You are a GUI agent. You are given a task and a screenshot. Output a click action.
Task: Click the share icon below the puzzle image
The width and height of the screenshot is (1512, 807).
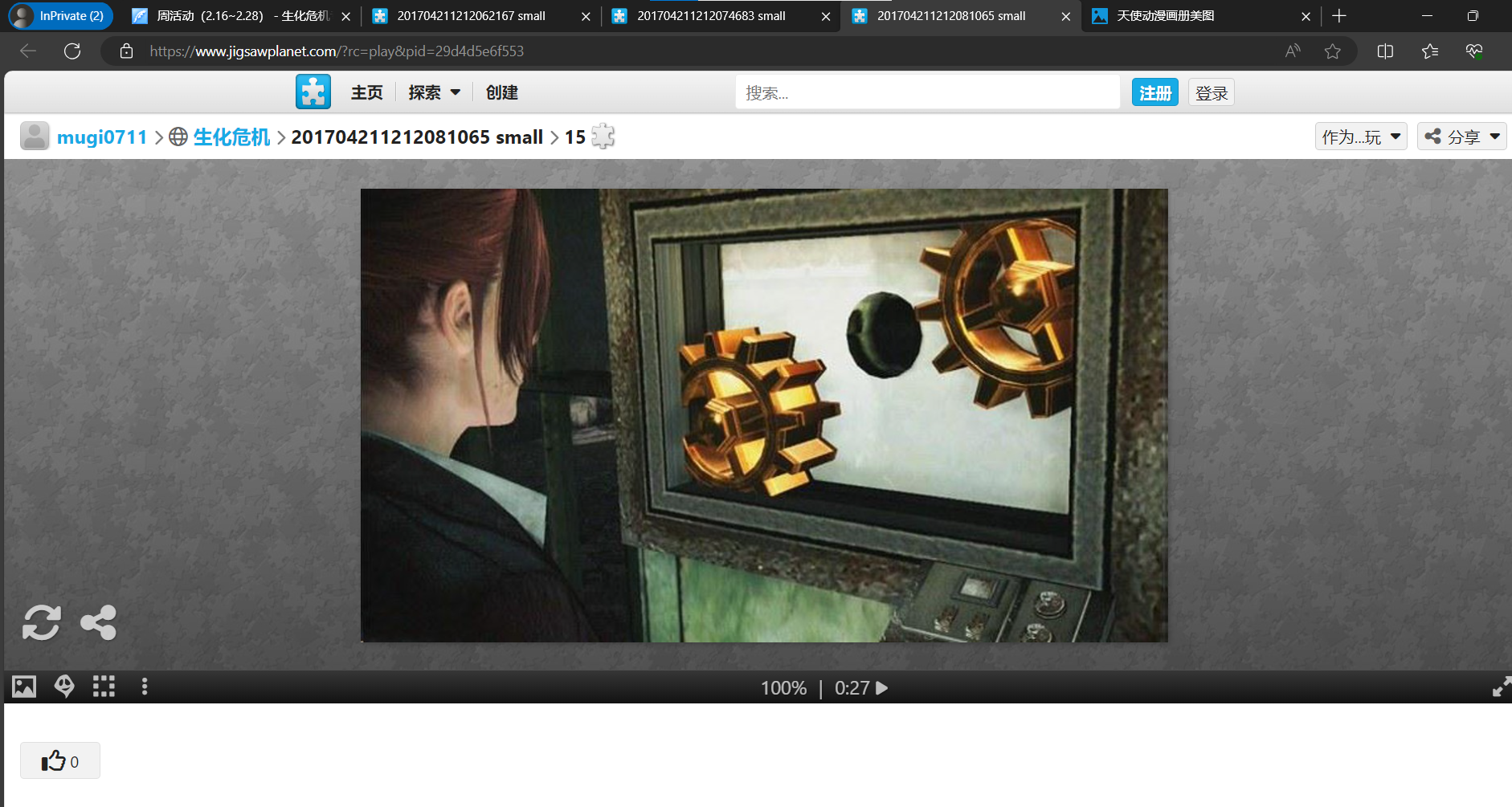click(x=98, y=623)
